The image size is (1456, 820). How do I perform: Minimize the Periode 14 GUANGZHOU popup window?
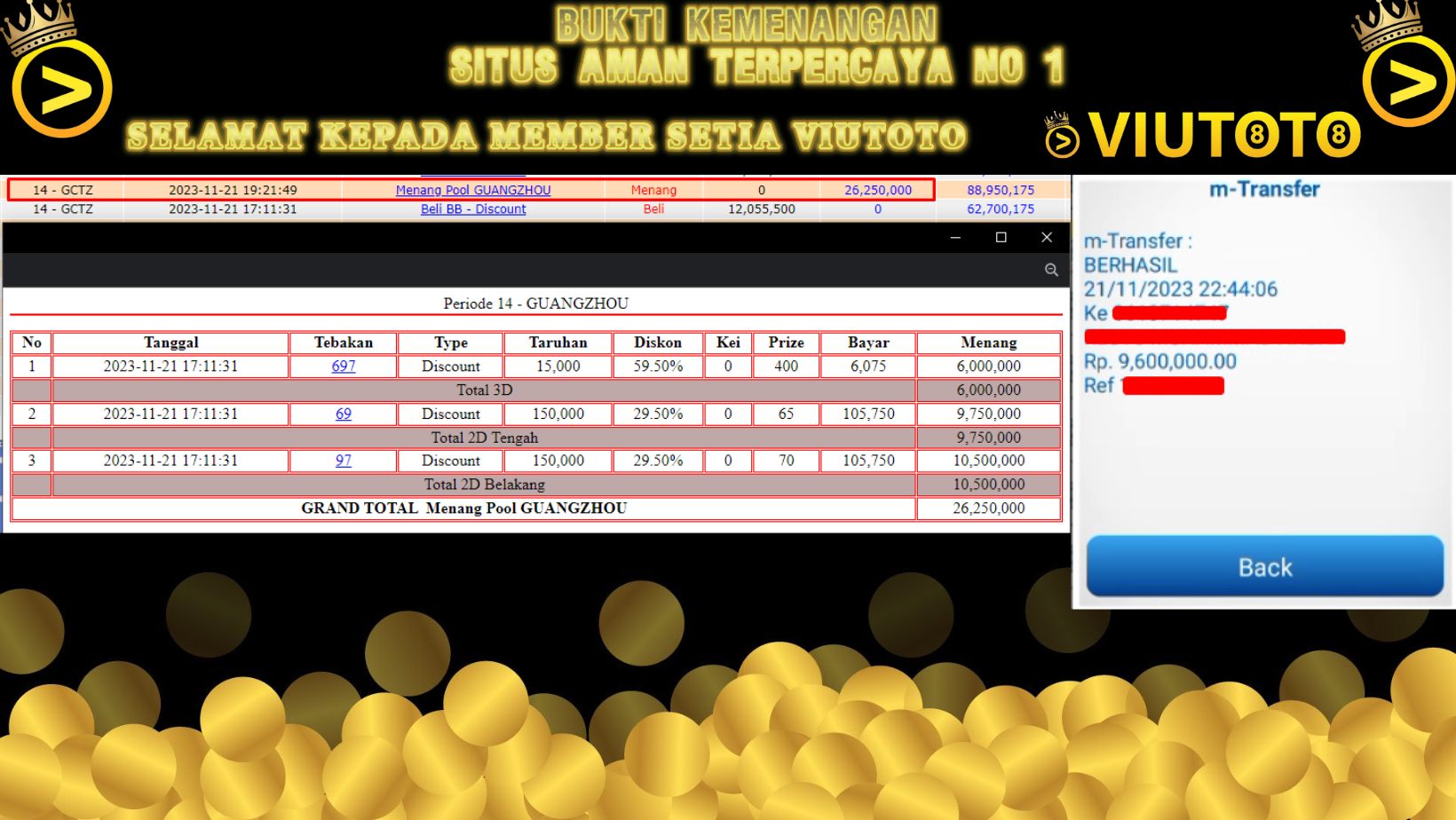click(x=955, y=237)
